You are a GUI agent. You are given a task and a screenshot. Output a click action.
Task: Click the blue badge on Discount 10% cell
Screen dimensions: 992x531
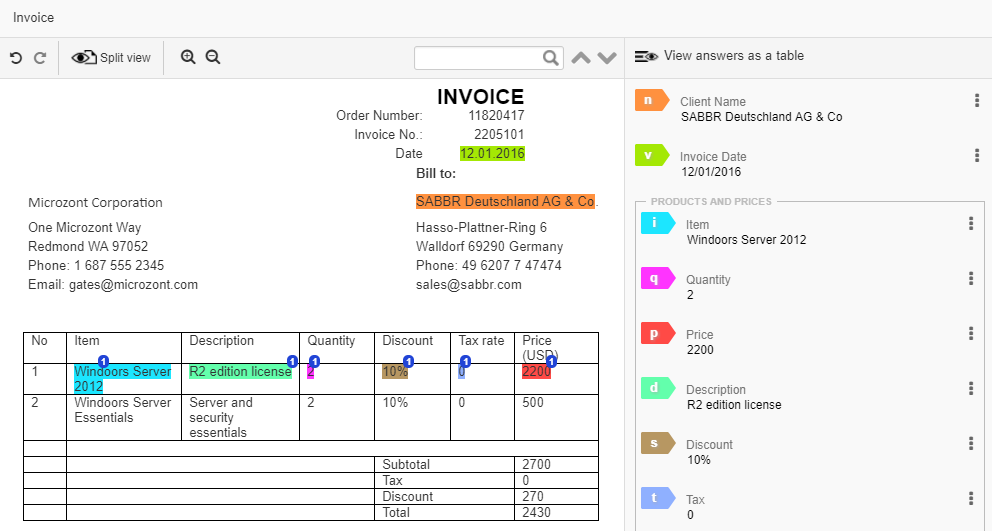pos(409,362)
